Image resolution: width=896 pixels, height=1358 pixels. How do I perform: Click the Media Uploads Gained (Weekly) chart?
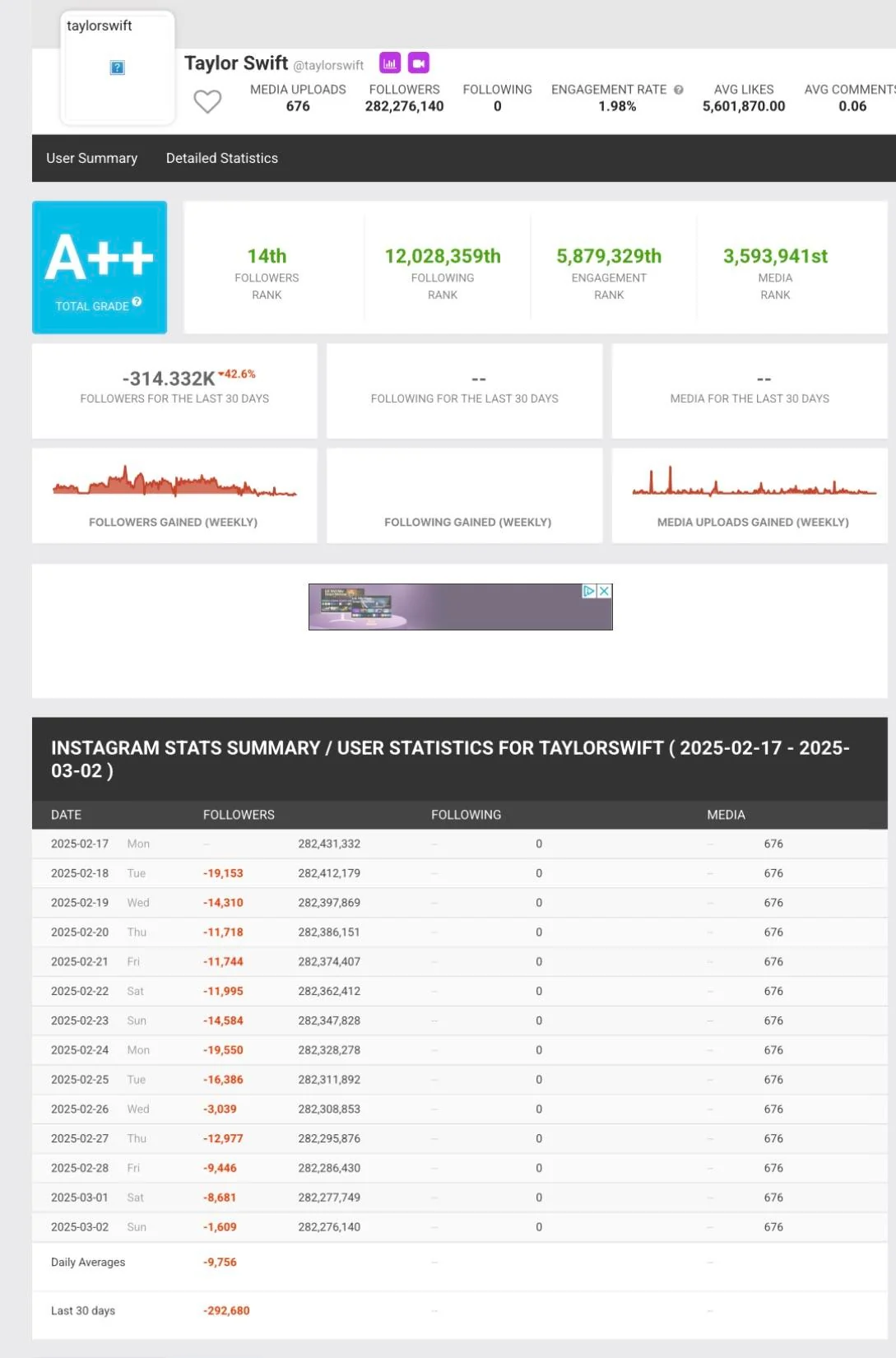point(754,481)
